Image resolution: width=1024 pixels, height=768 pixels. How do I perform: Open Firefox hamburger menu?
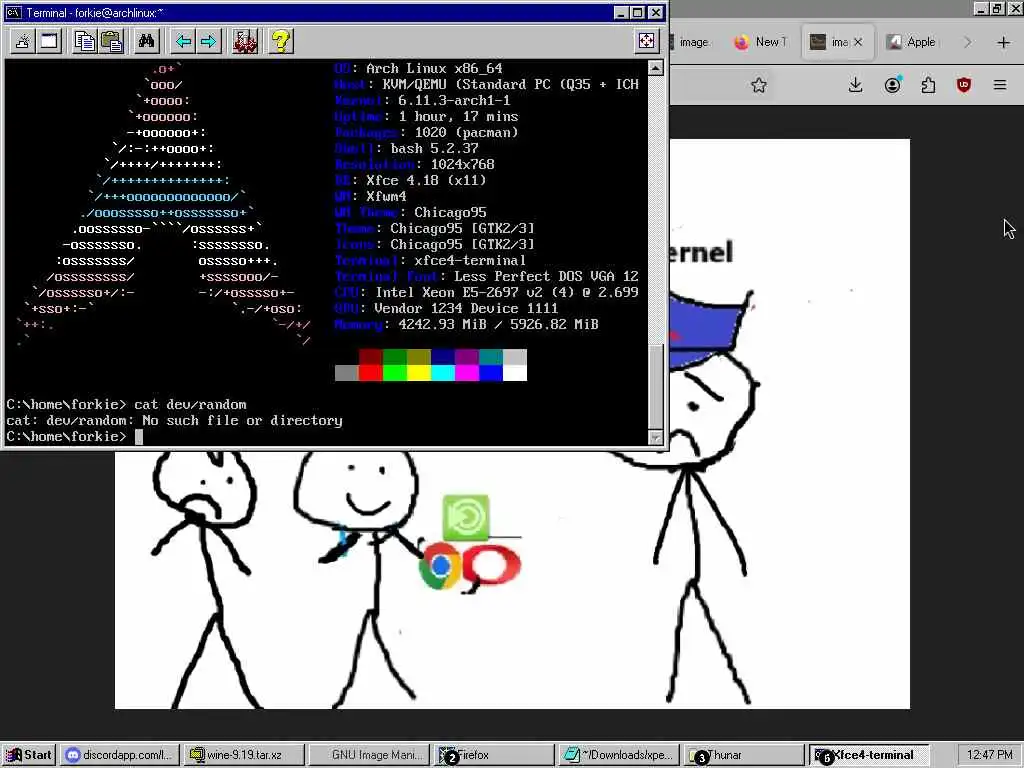click(x=1000, y=85)
